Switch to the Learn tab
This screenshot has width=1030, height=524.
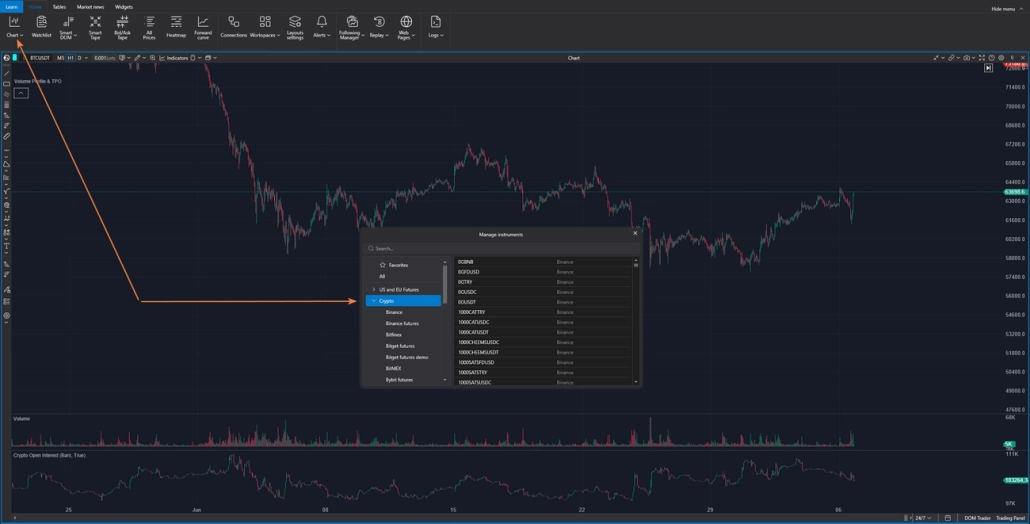pos(11,7)
